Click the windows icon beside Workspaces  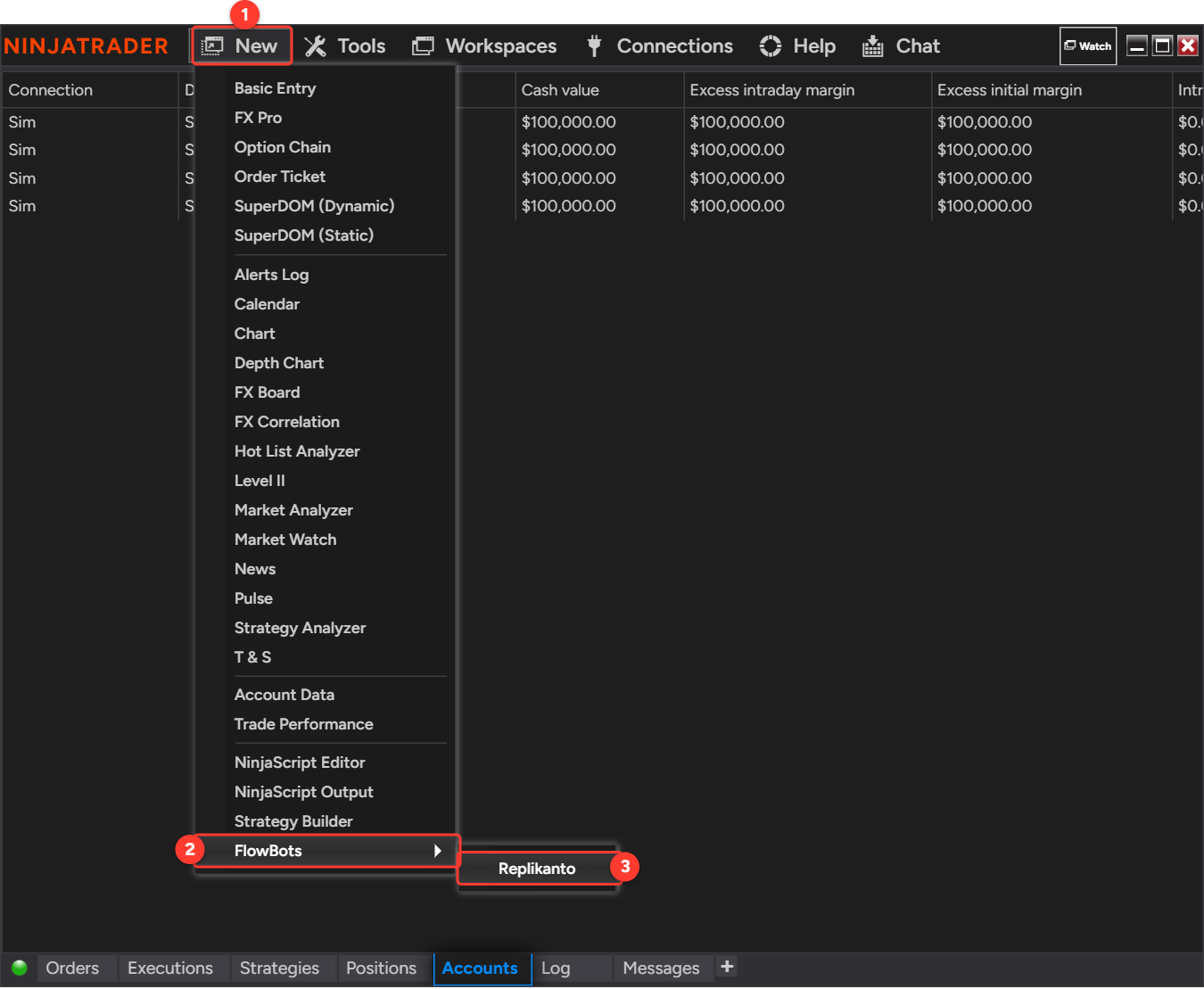point(423,46)
